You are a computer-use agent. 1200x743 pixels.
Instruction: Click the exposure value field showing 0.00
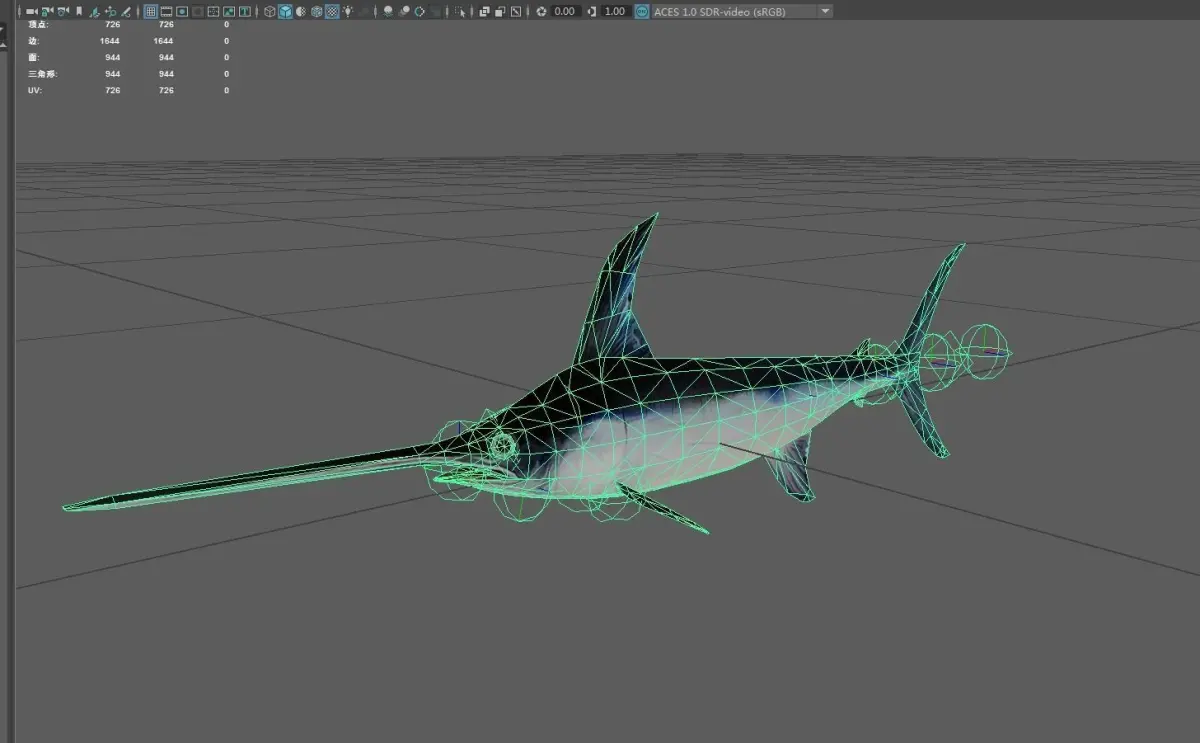[x=565, y=11]
